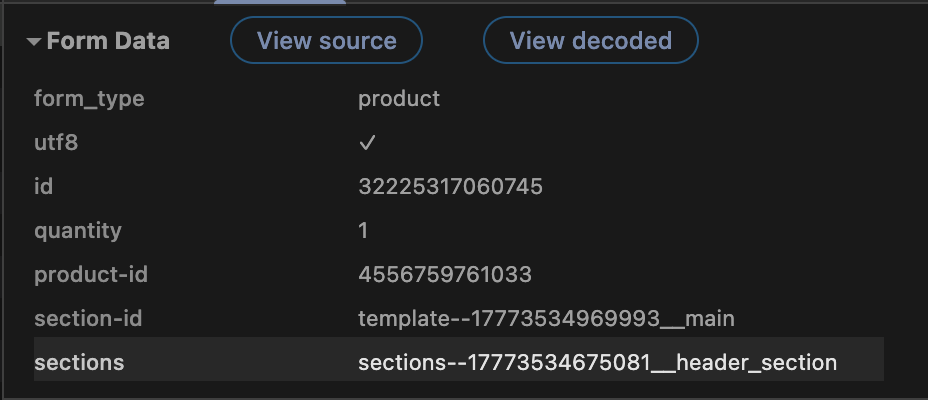This screenshot has width=928, height=400.
Task: Click the utf8 parameter name
Action: tap(56, 143)
